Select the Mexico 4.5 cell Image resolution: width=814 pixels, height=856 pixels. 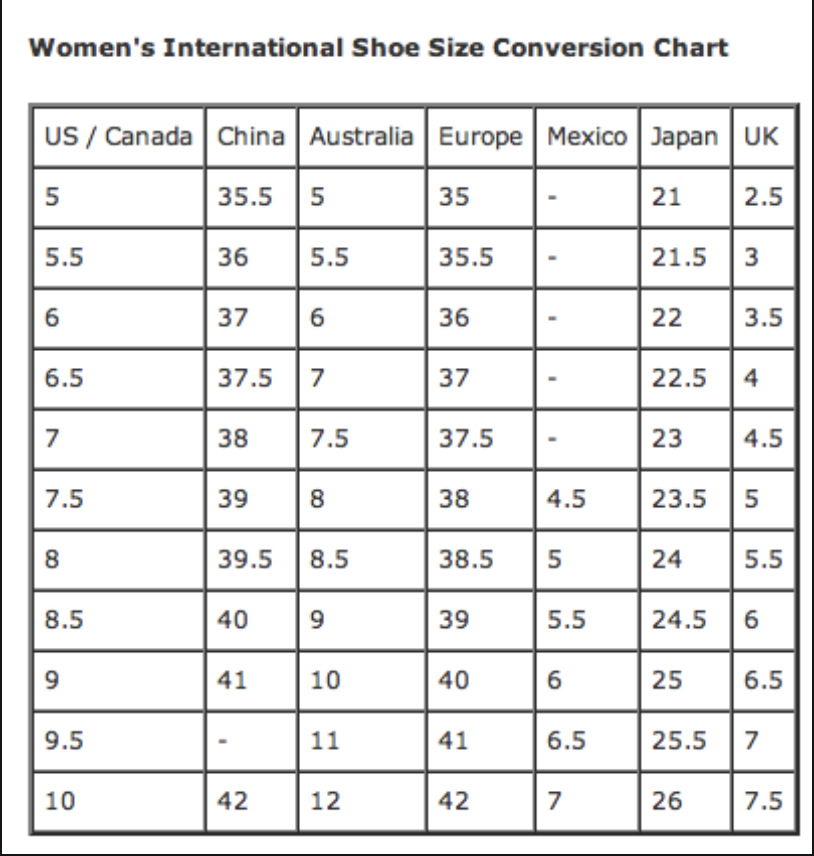pos(587,499)
